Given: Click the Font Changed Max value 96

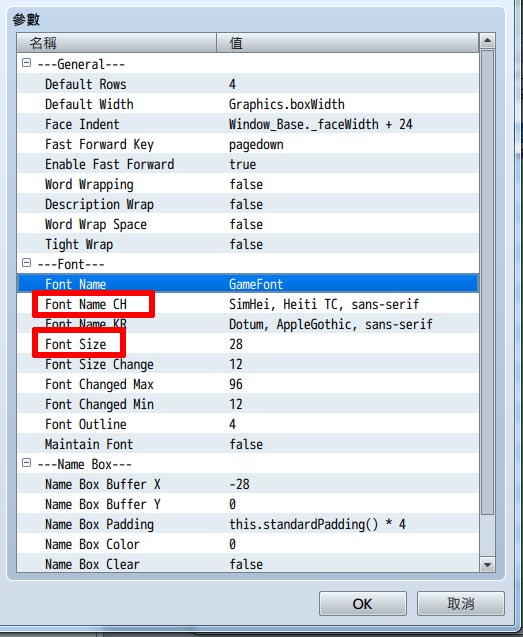Looking at the screenshot, I should coord(236,384).
